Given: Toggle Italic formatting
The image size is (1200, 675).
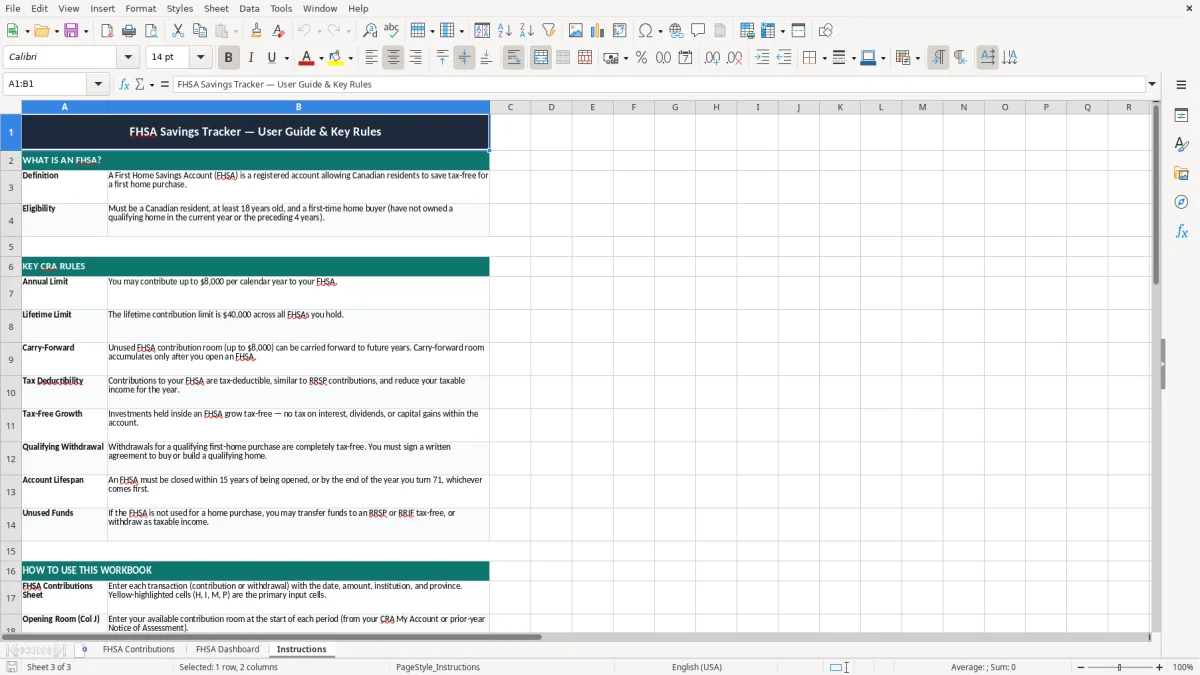Looking at the screenshot, I should pyautogui.click(x=251, y=58).
